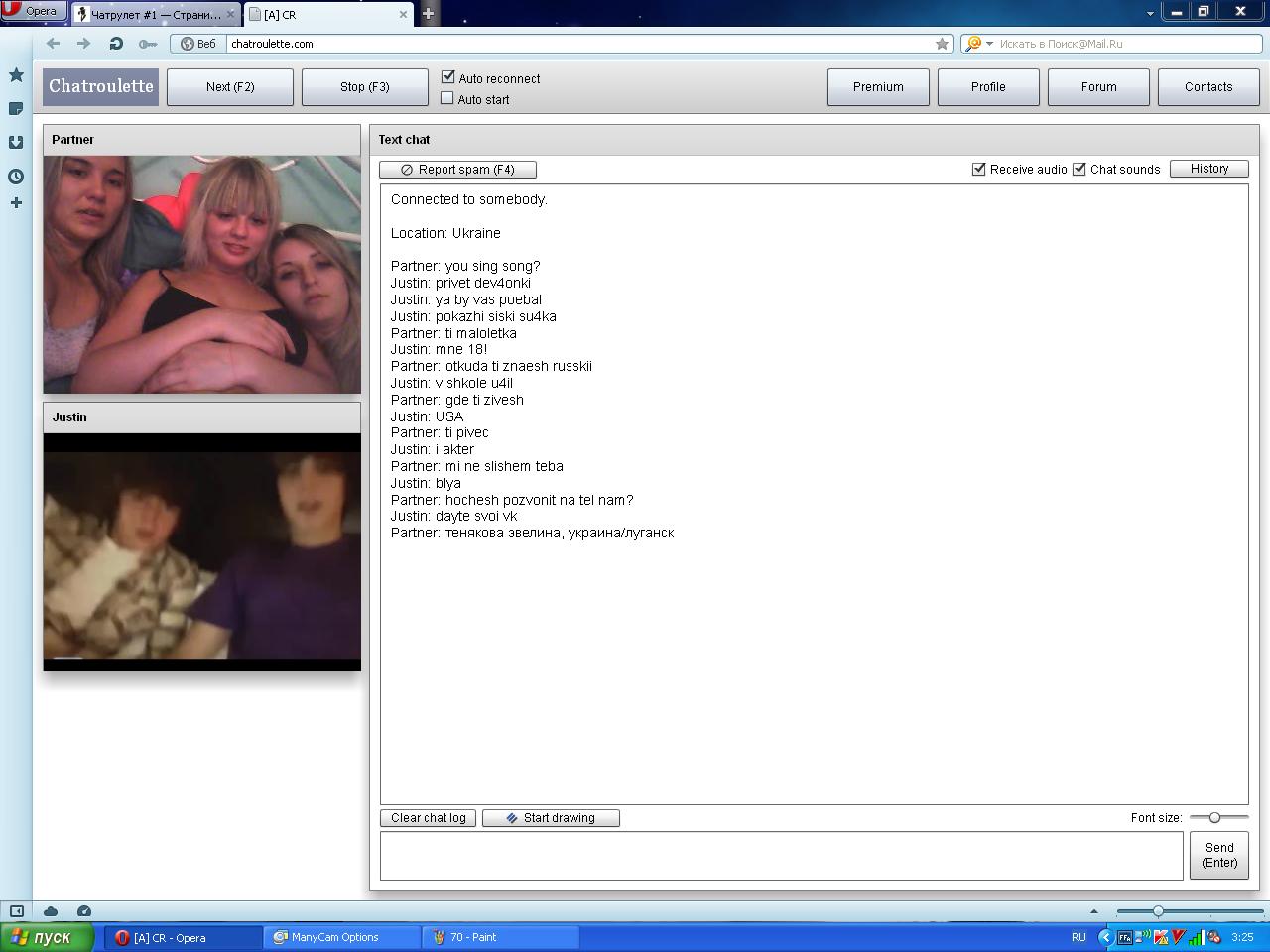The height and width of the screenshot is (952, 1270).
Task: Toggle the Chat sounds checkbox
Action: 1079,169
